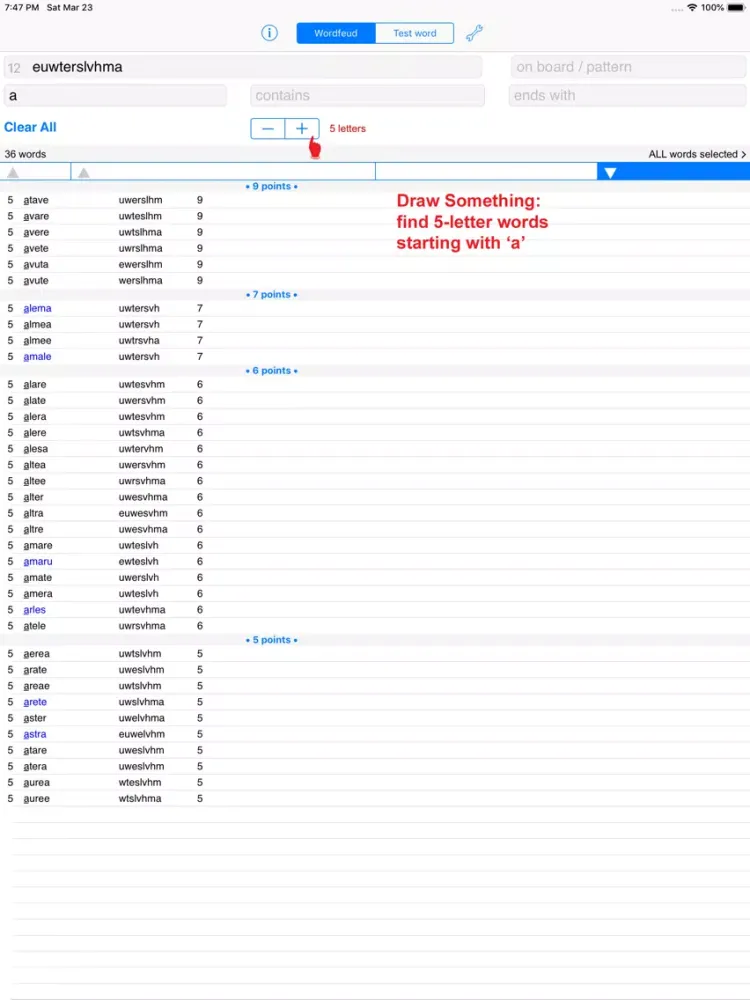Image resolution: width=750 pixels, height=1000 pixels.
Task: Click the starts-with field containing a
Action: (x=115, y=96)
